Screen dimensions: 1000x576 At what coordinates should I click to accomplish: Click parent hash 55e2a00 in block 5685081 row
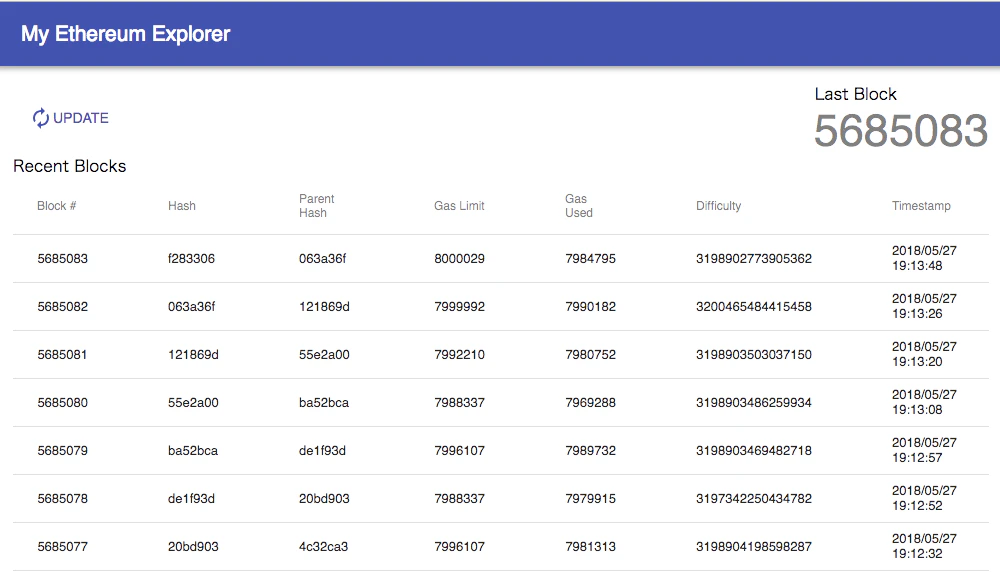click(324, 354)
